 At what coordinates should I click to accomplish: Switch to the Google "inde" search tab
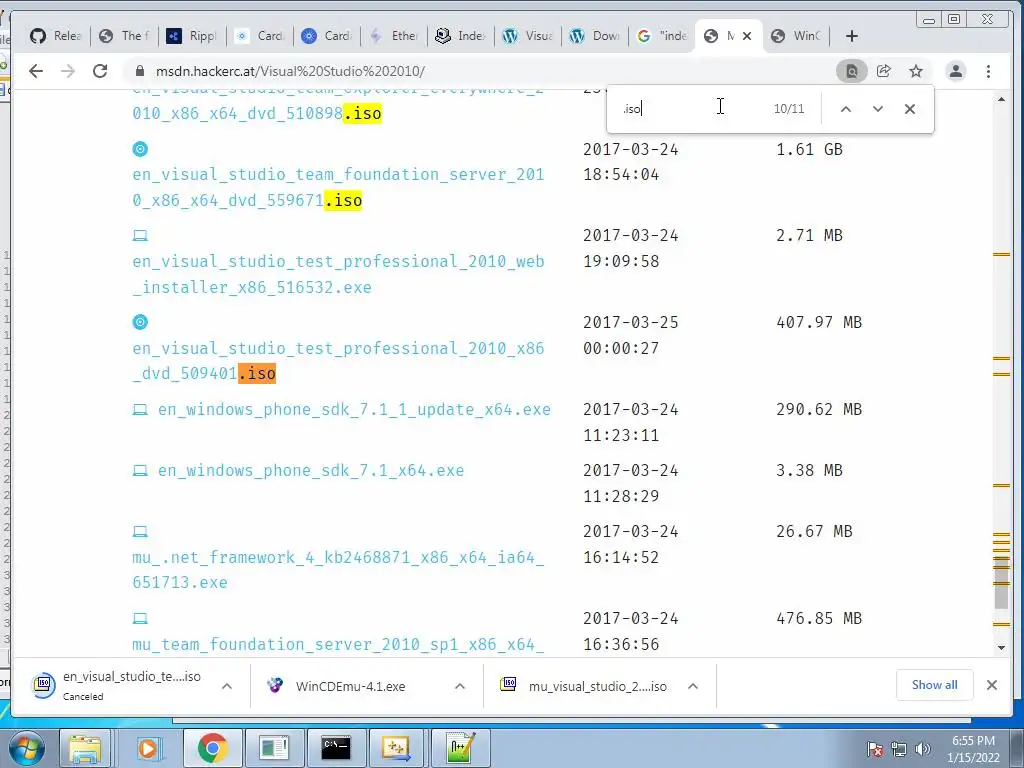coord(662,36)
